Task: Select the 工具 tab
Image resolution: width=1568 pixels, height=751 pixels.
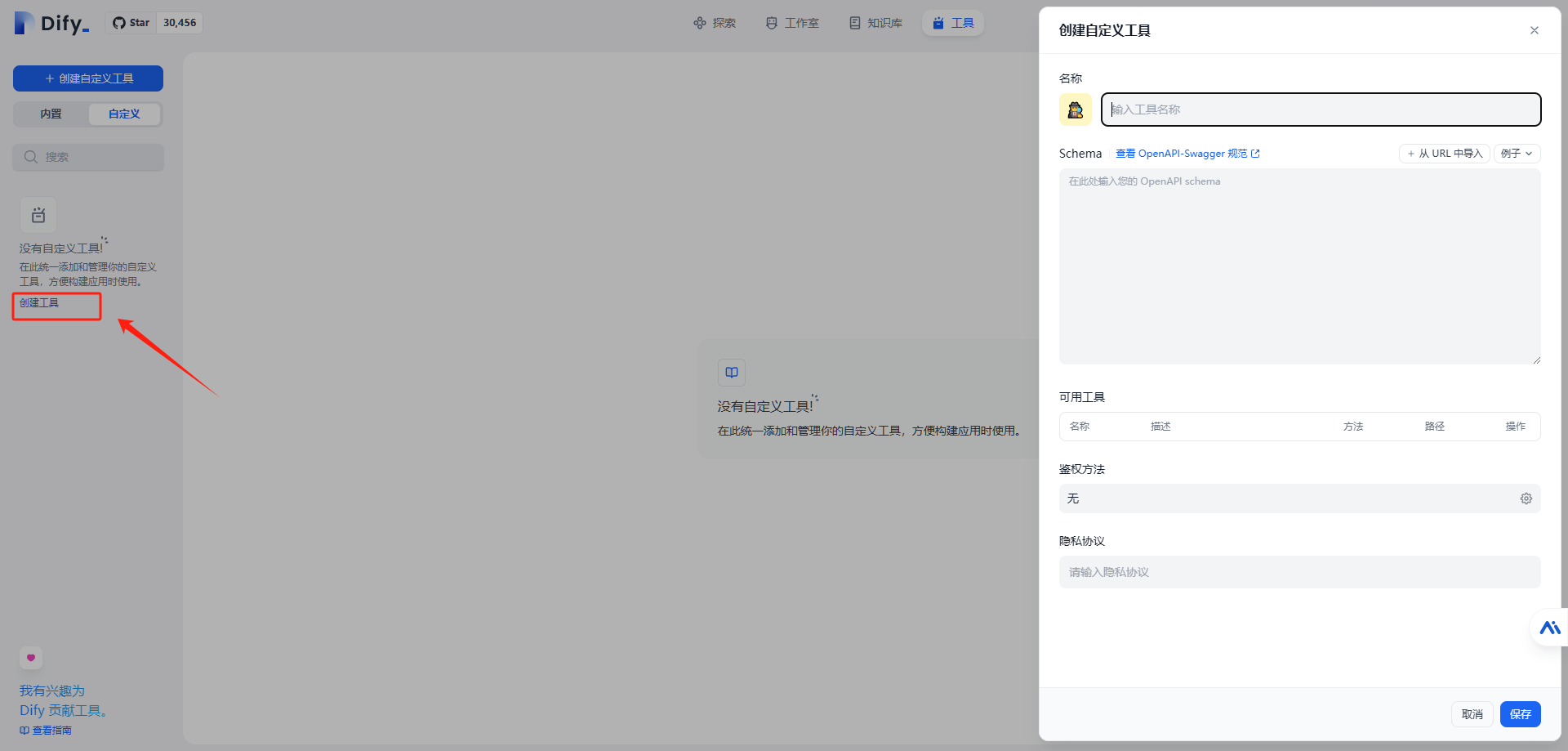Action: (953, 23)
